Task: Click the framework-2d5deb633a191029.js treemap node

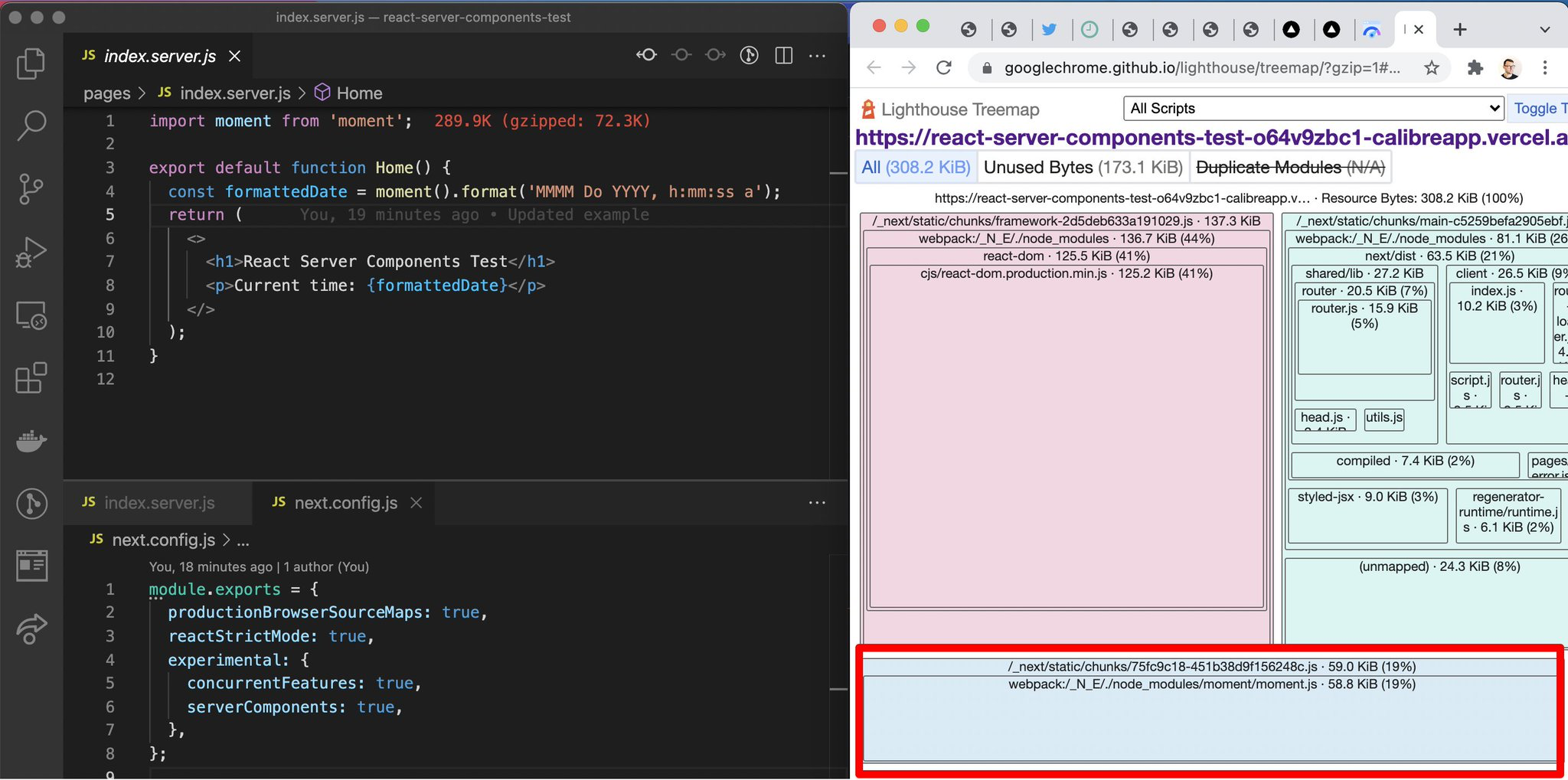Action: coord(1066,221)
